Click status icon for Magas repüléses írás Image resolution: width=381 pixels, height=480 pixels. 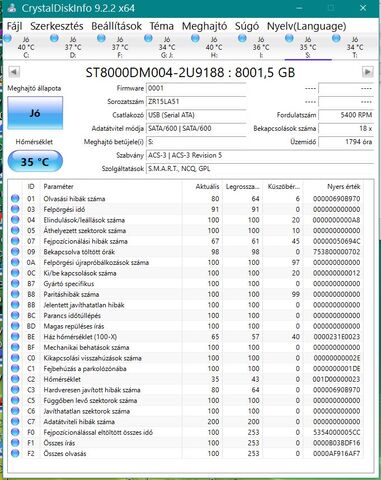15,326
